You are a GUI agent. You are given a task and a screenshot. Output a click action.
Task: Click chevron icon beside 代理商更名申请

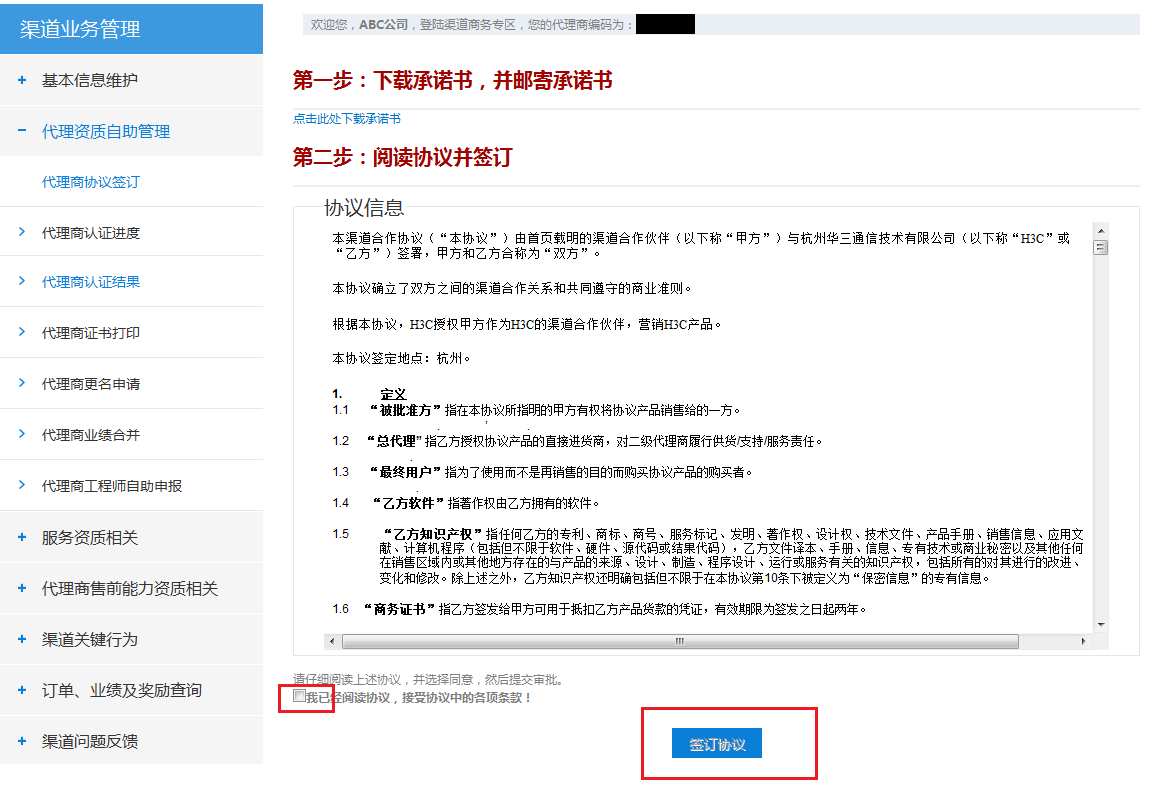click(x=22, y=383)
